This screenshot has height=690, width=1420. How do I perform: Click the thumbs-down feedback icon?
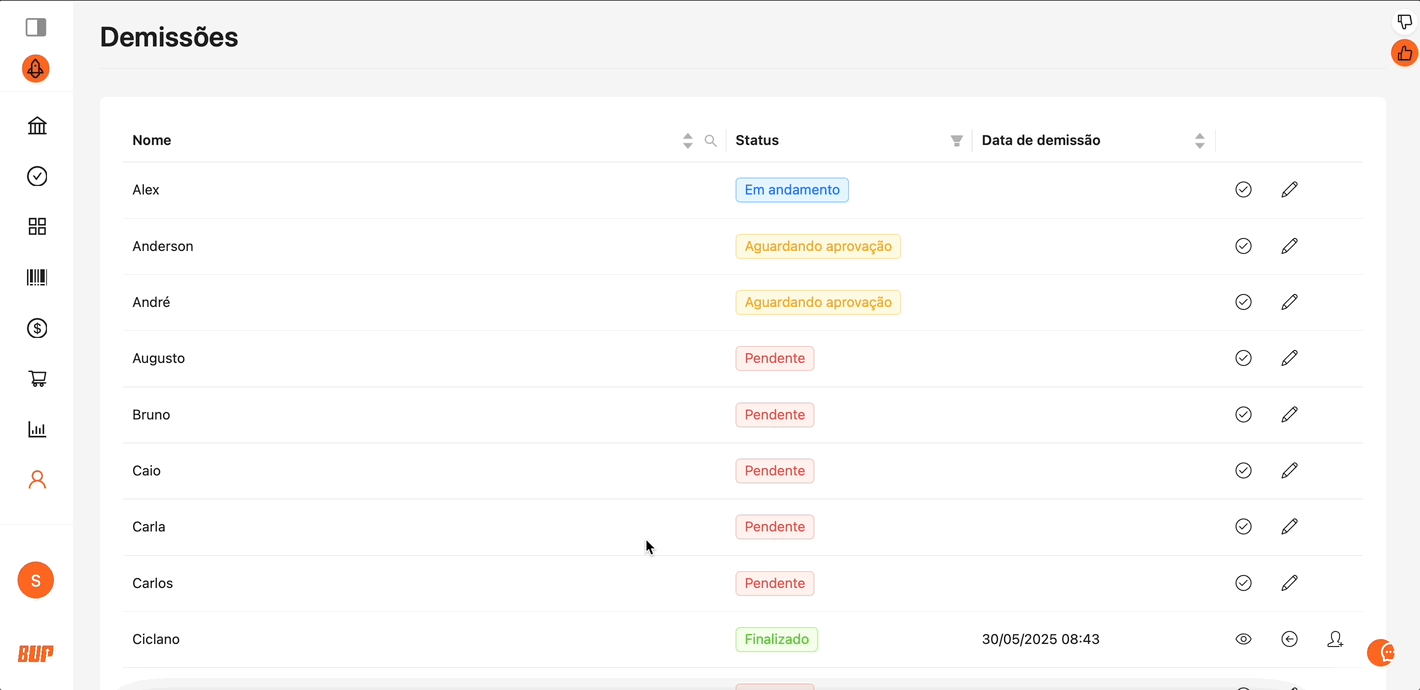(1405, 22)
